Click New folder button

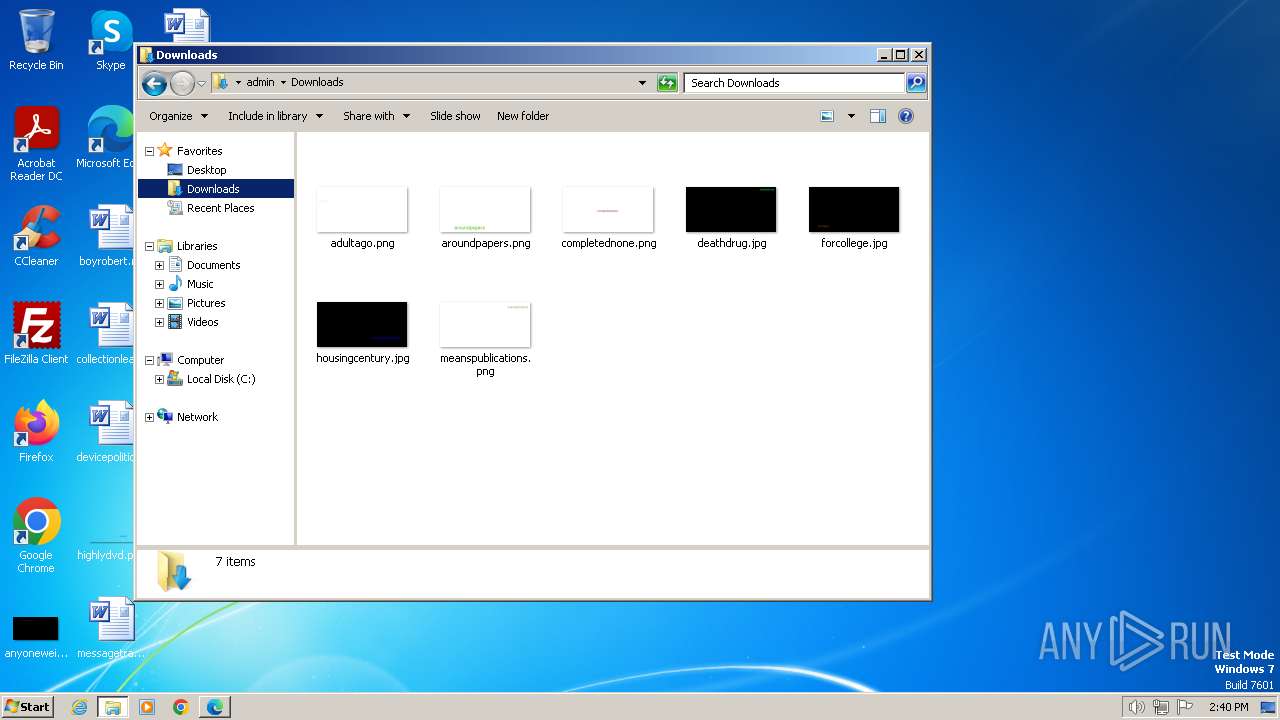coord(523,116)
